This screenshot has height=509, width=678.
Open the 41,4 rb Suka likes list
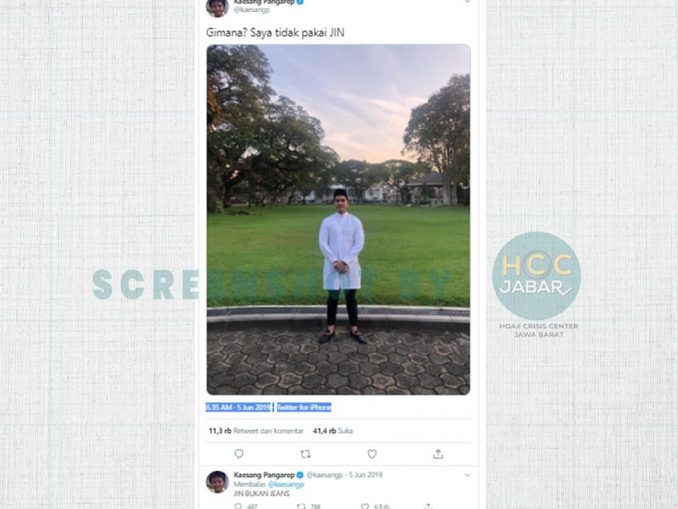pyautogui.click(x=333, y=431)
